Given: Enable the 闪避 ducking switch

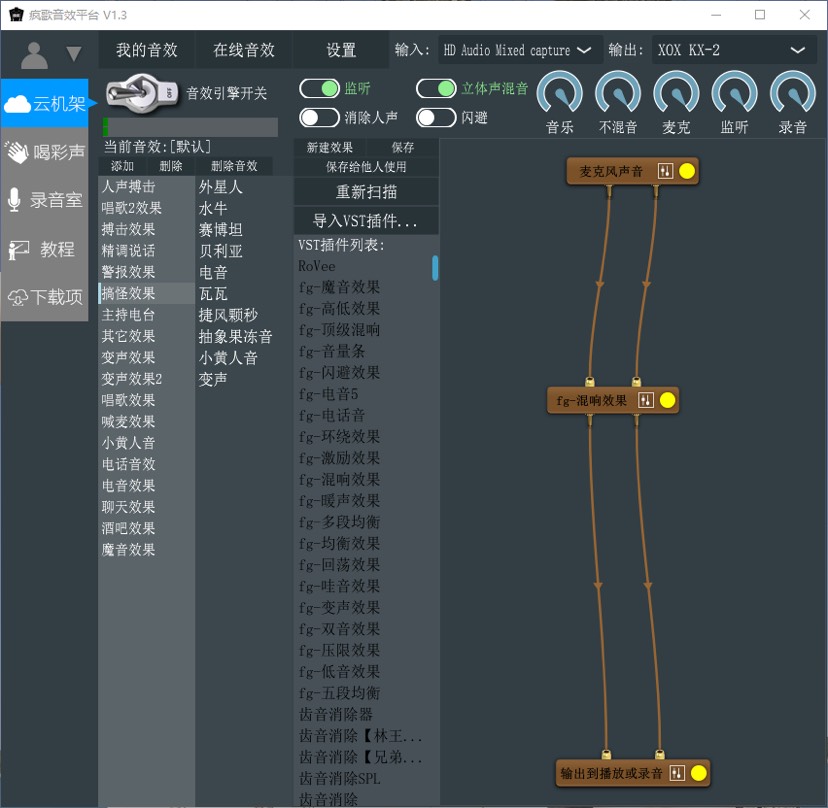Looking at the screenshot, I should coord(436,117).
